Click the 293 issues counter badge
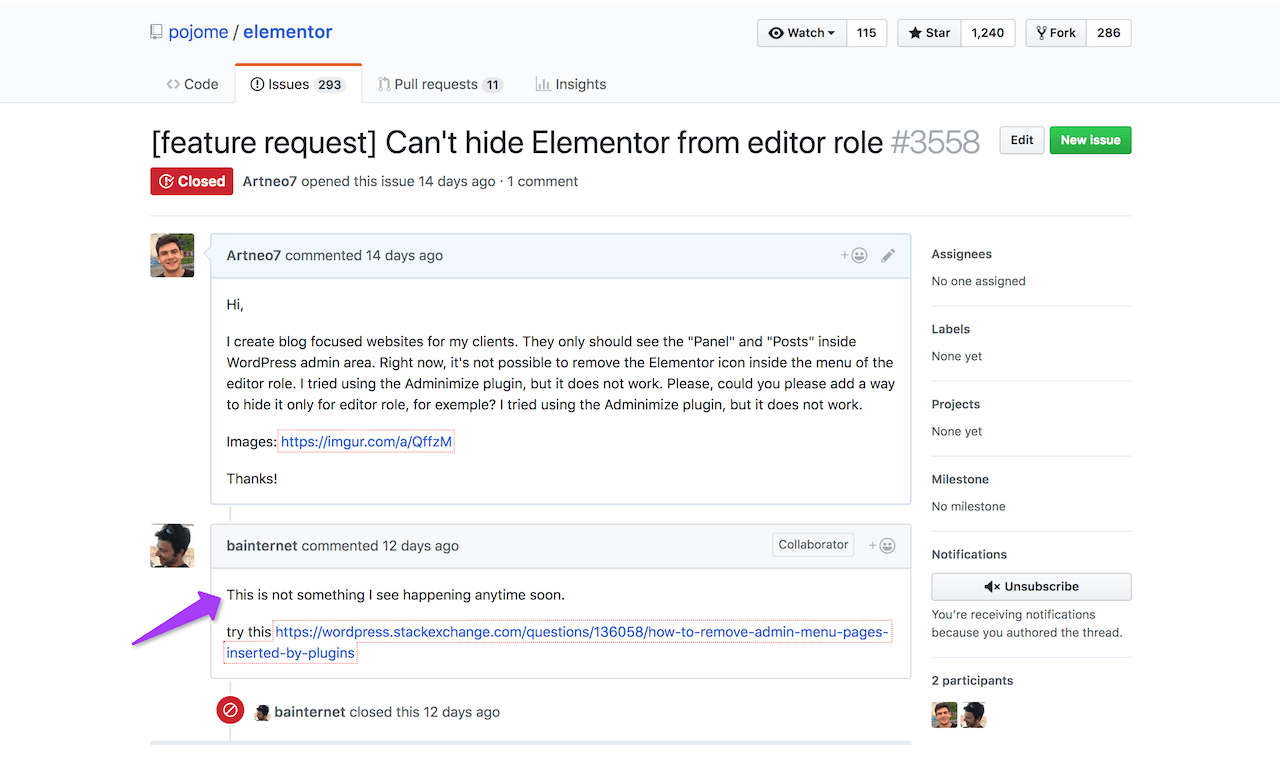Screen dimensions: 1280x764 click(330, 85)
